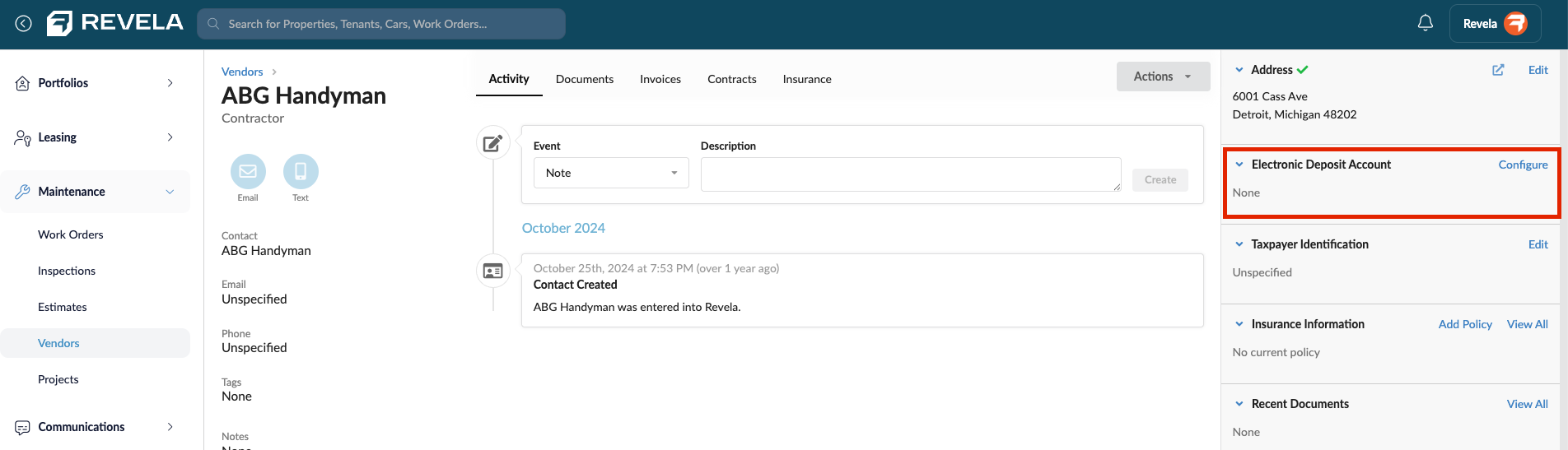
Task: Click the Add Policy link
Action: 1465,324
